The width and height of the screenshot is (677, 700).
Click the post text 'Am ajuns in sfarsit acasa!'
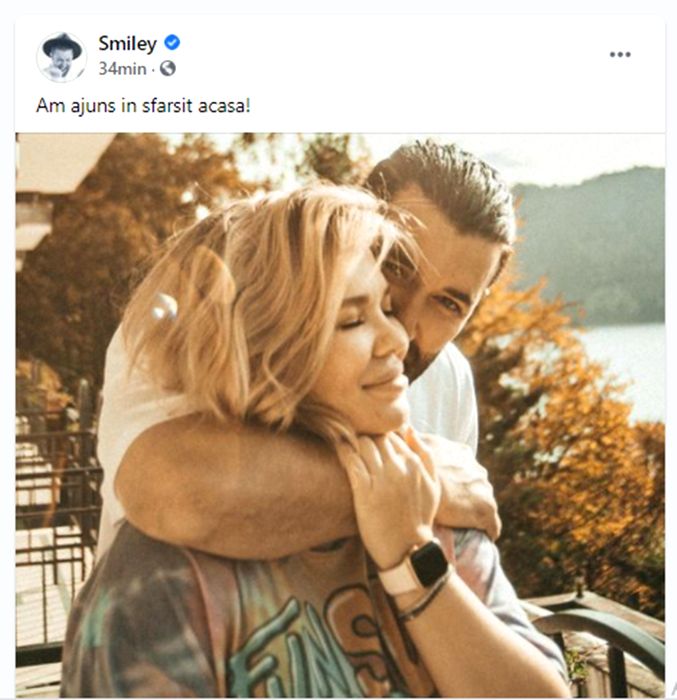[x=143, y=105]
